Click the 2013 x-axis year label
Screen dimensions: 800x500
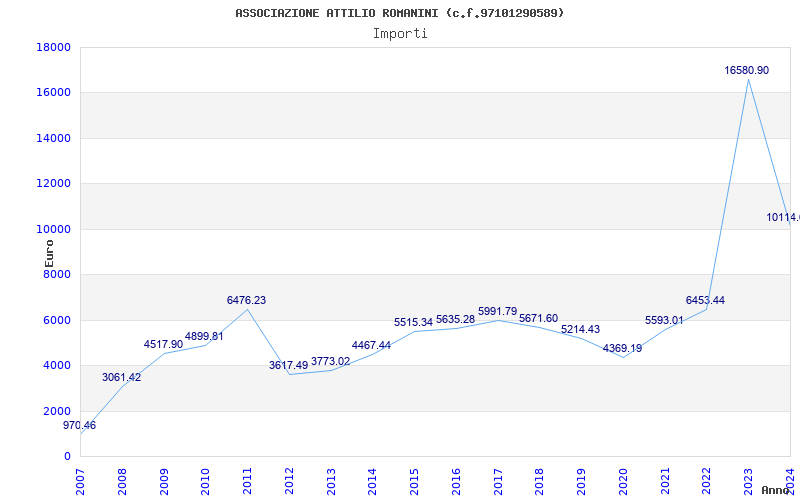pyautogui.click(x=331, y=482)
